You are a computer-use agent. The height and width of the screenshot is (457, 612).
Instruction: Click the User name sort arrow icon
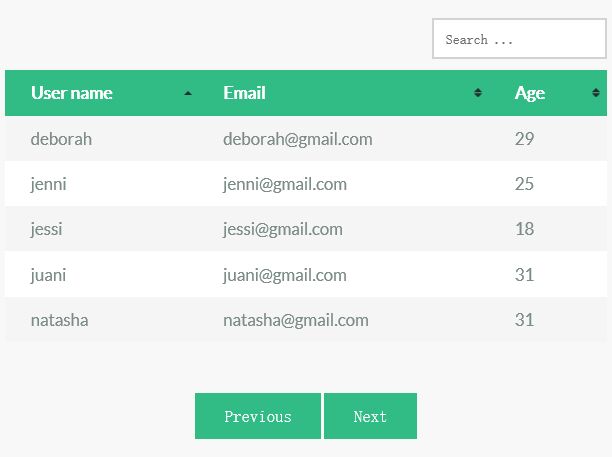coord(188,93)
